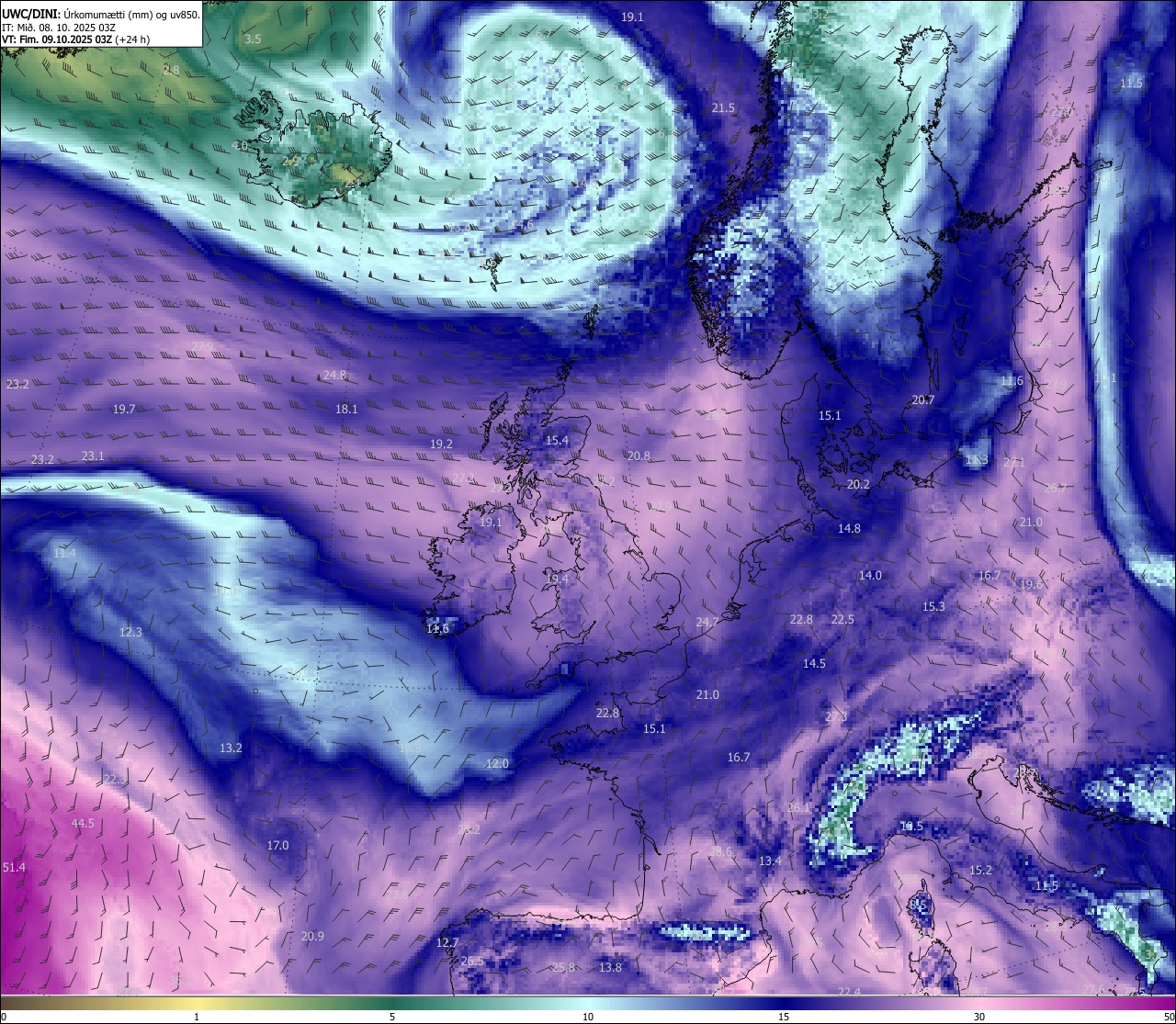Click the 13.4 value label
Viewport: 1176px width, 1024px height.
tap(770, 861)
